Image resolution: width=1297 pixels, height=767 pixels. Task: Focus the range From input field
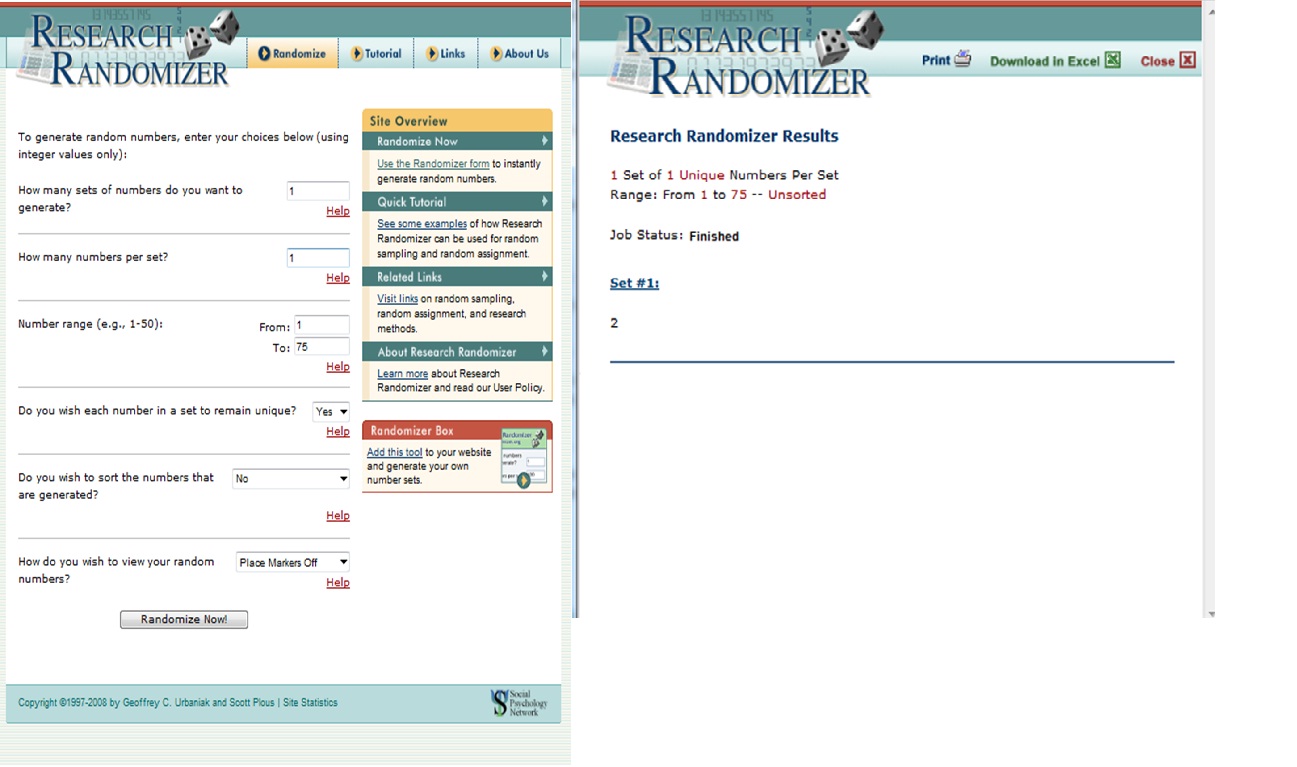click(322, 325)
